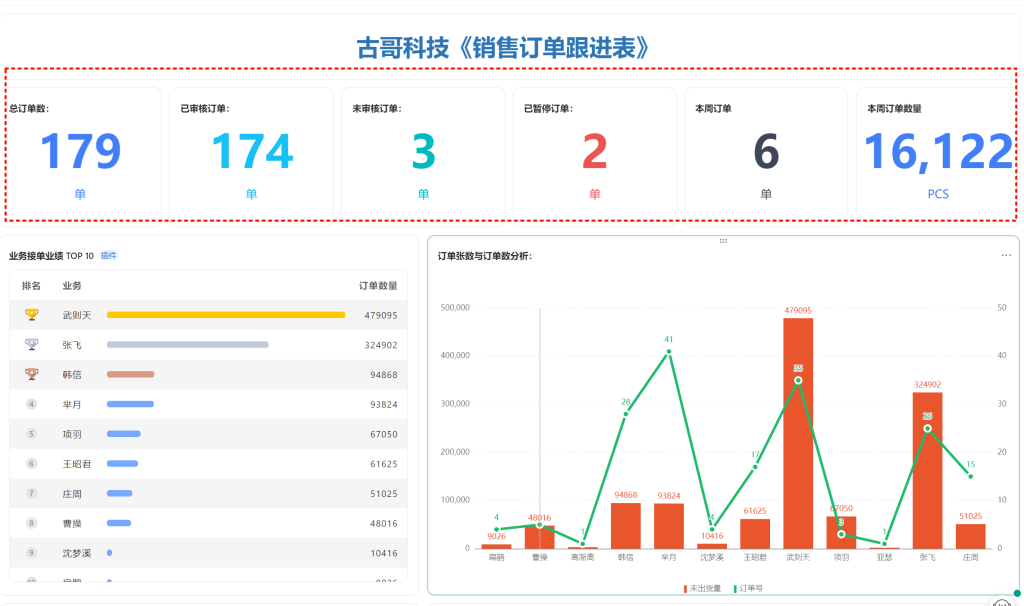
Task: Click the rank 6 badge for 王昭君
Action: click(31, 464)
